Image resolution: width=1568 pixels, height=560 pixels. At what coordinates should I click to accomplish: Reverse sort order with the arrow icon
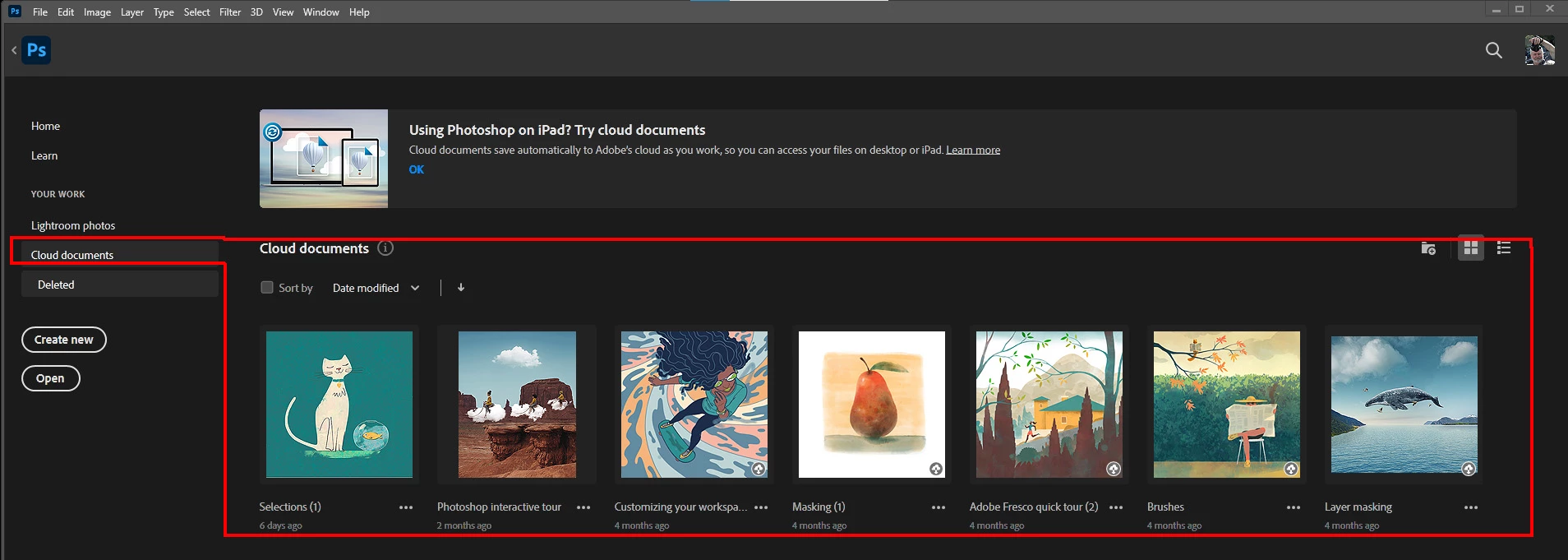461,287
